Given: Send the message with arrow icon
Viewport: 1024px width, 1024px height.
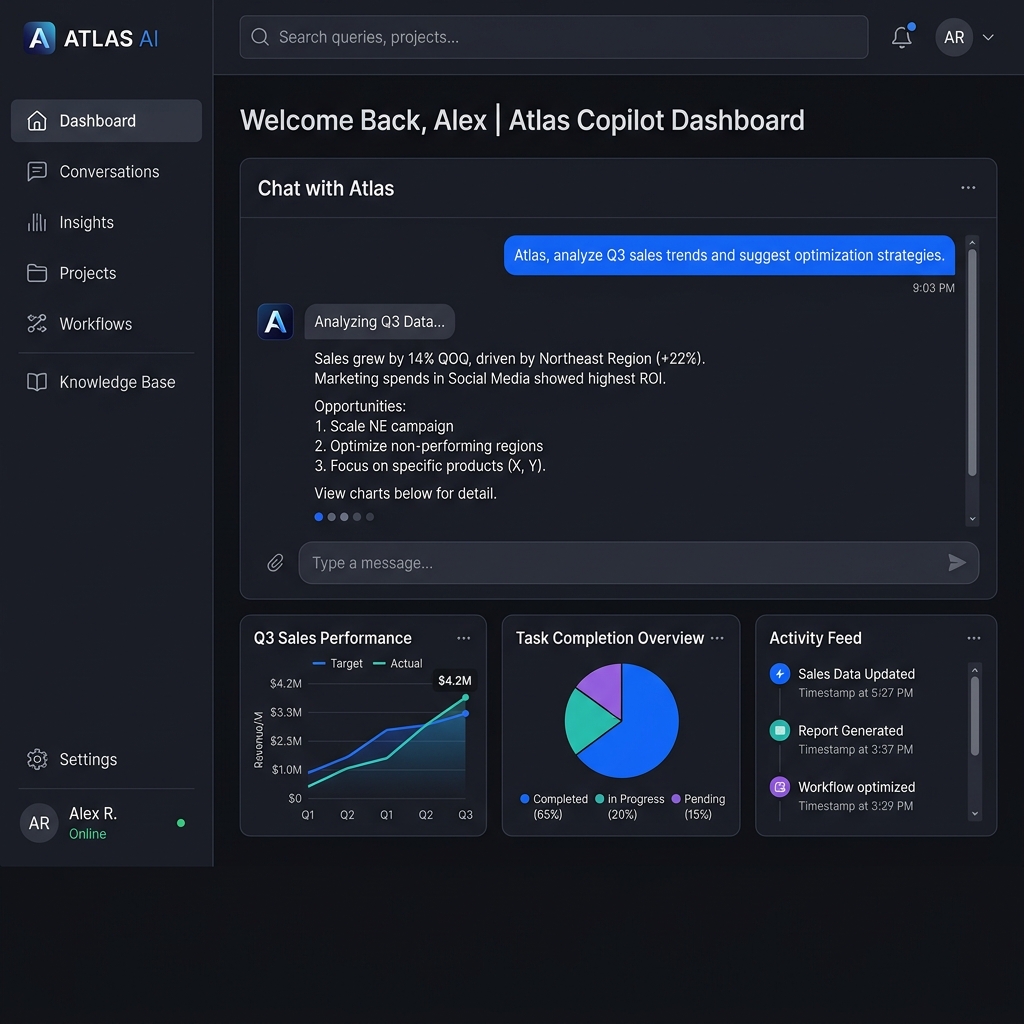Looking at the screenshot, I should tap(957, 562).
